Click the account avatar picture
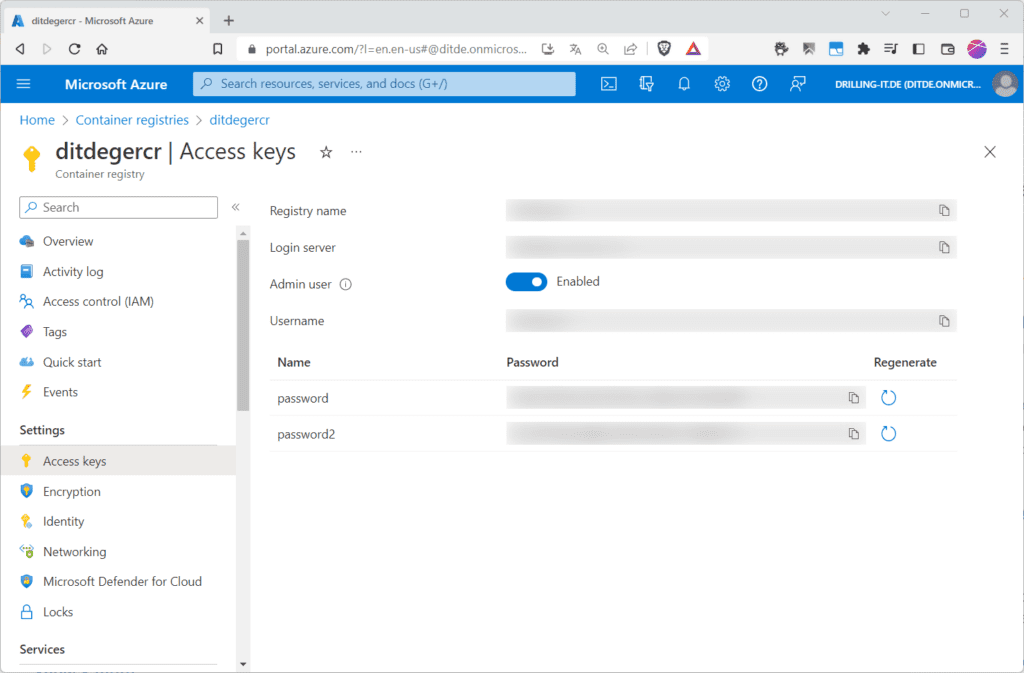1024x673 pixels. tap(1004, 84)
